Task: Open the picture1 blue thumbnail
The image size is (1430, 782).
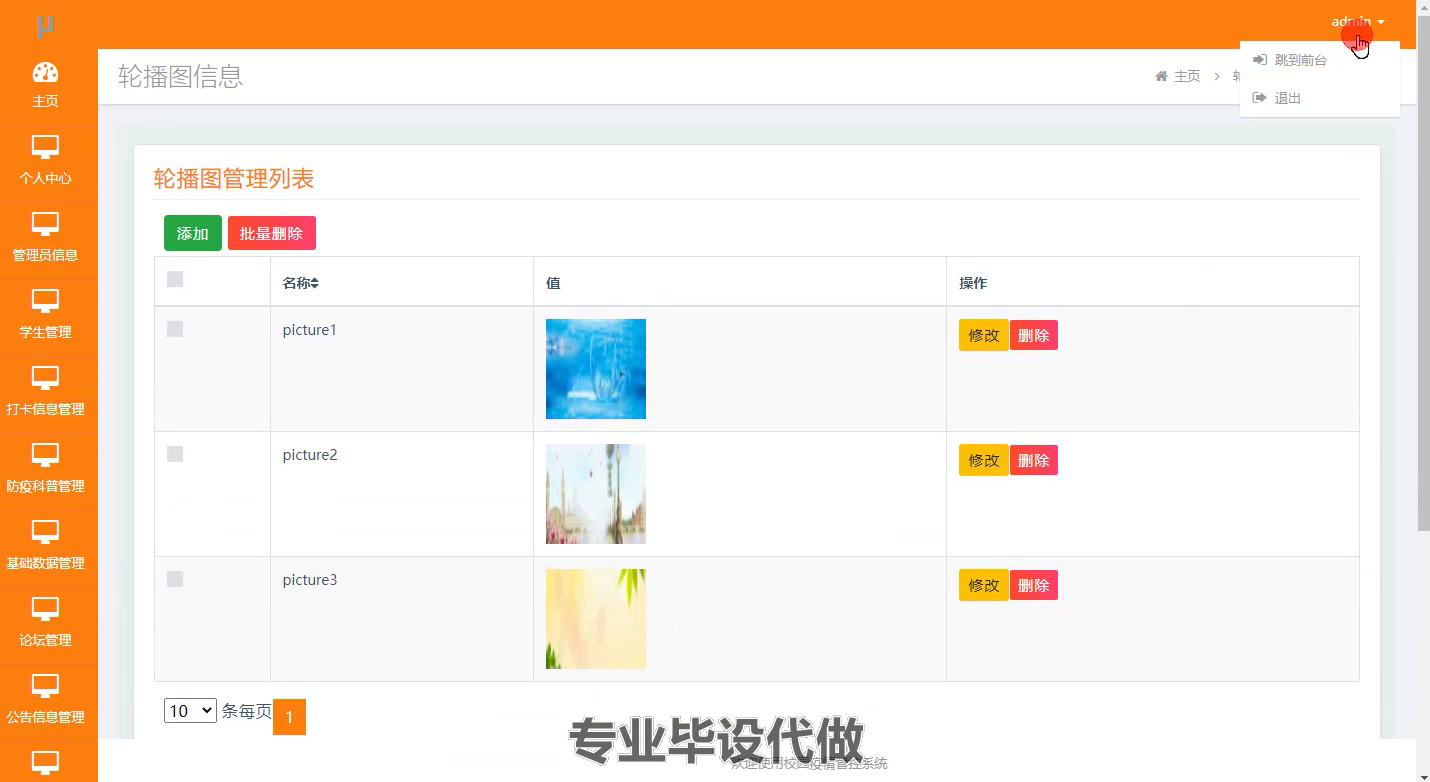Action: (x=596, y=369)
